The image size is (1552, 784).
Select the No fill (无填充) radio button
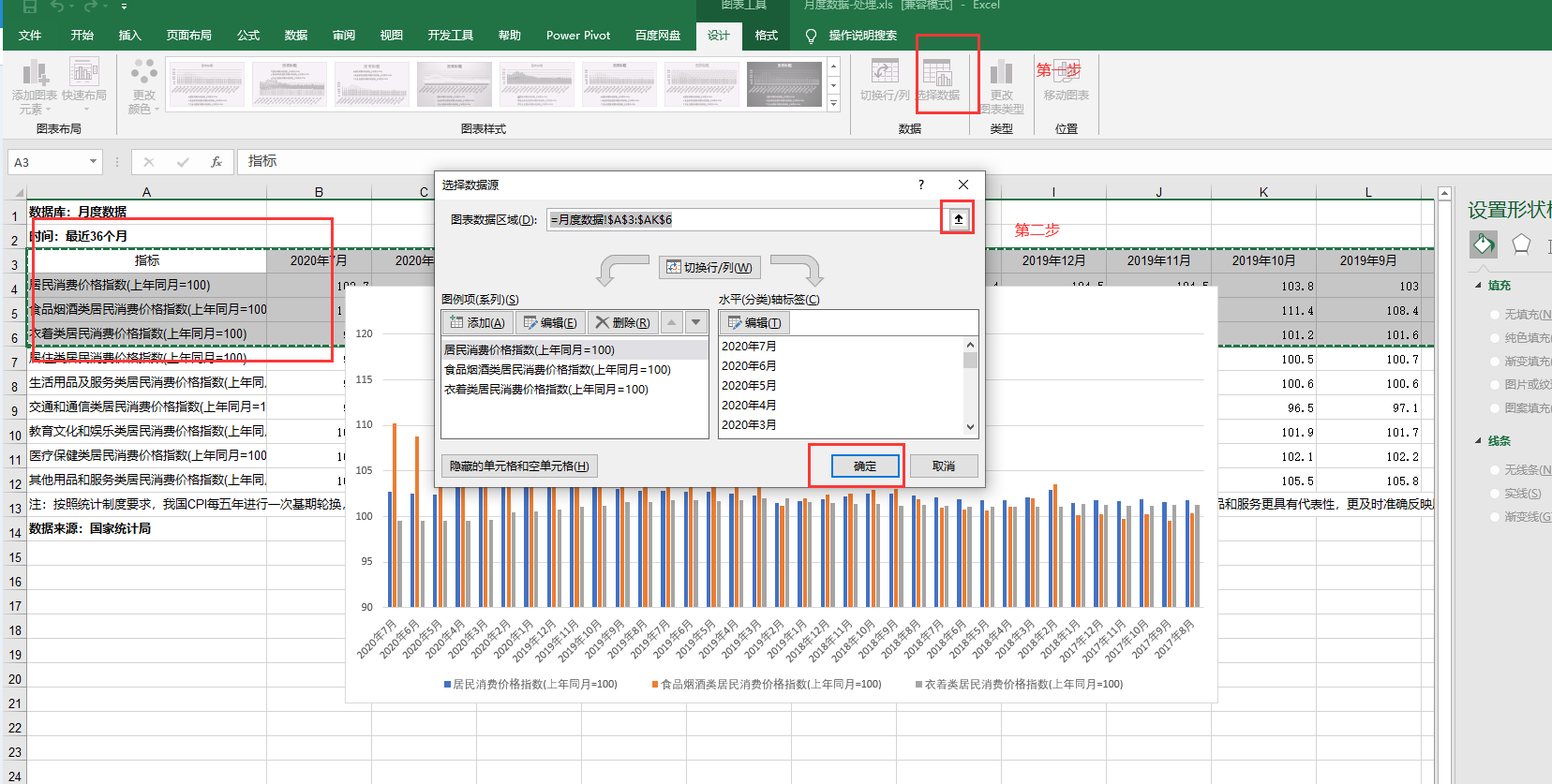coord(1496,315)
